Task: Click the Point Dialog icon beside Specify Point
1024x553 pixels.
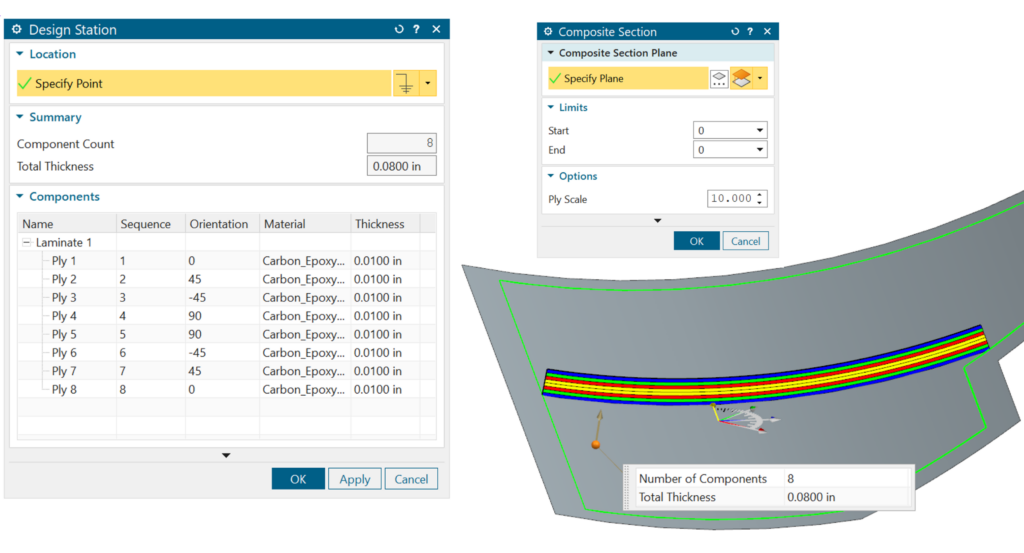Action: click(405, 84)
